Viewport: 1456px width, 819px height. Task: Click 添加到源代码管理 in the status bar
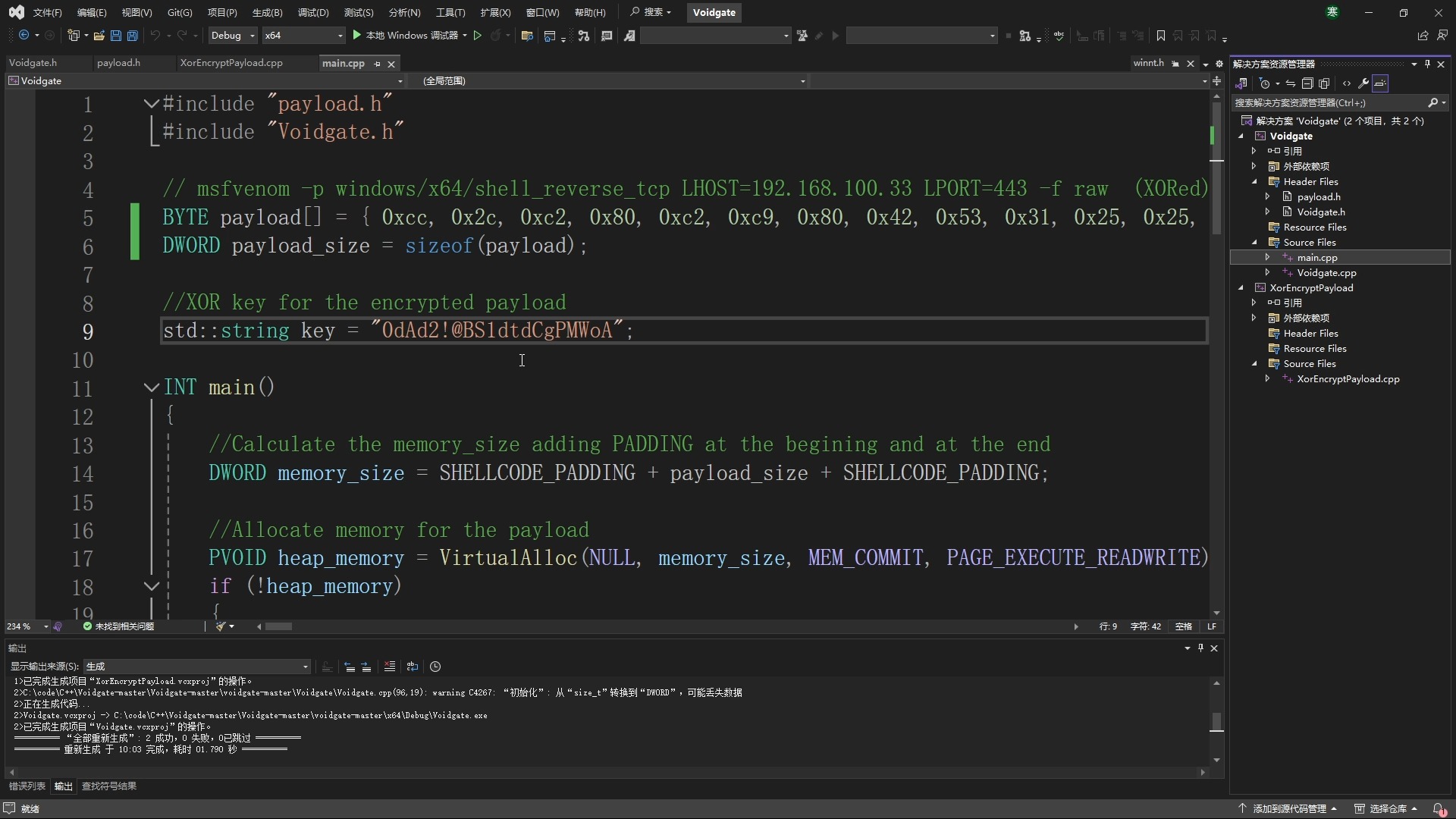[1288, 809]
